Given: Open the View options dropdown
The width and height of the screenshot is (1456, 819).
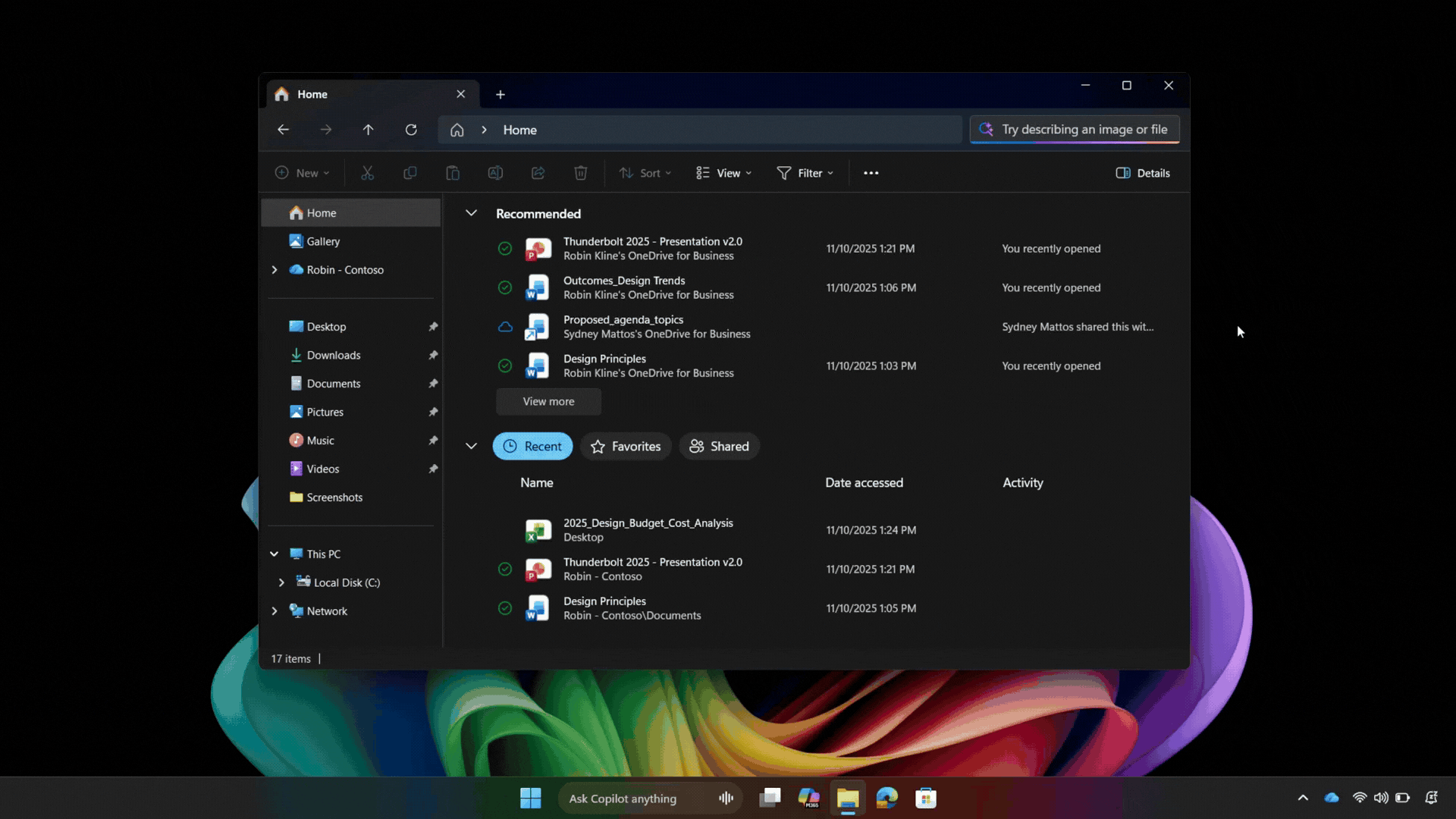Looking at the screenshot, I should click(x=724, y=173).
